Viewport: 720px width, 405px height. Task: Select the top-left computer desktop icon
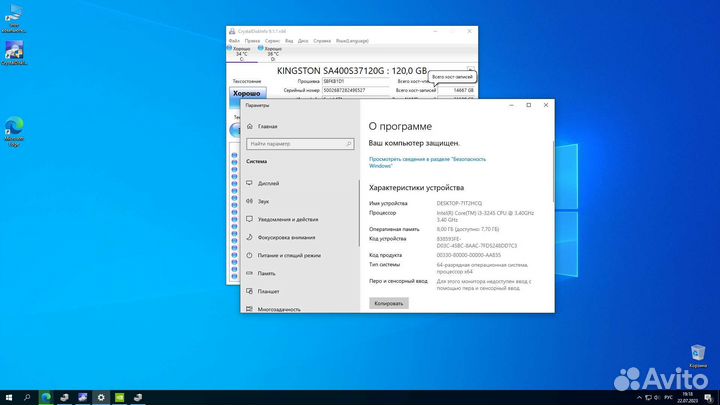click(14, 19)
